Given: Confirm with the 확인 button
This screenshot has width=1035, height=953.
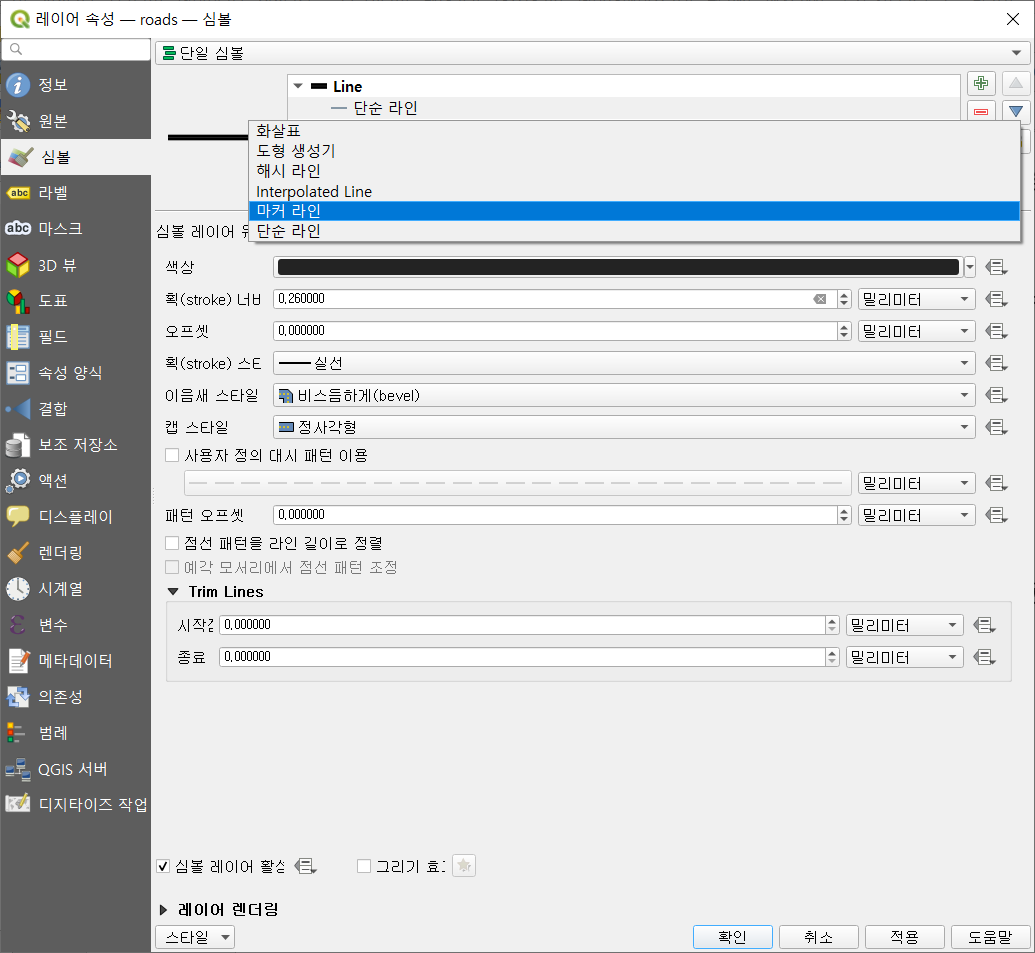Looking at the screenshot, I should [x=733, y=937].
